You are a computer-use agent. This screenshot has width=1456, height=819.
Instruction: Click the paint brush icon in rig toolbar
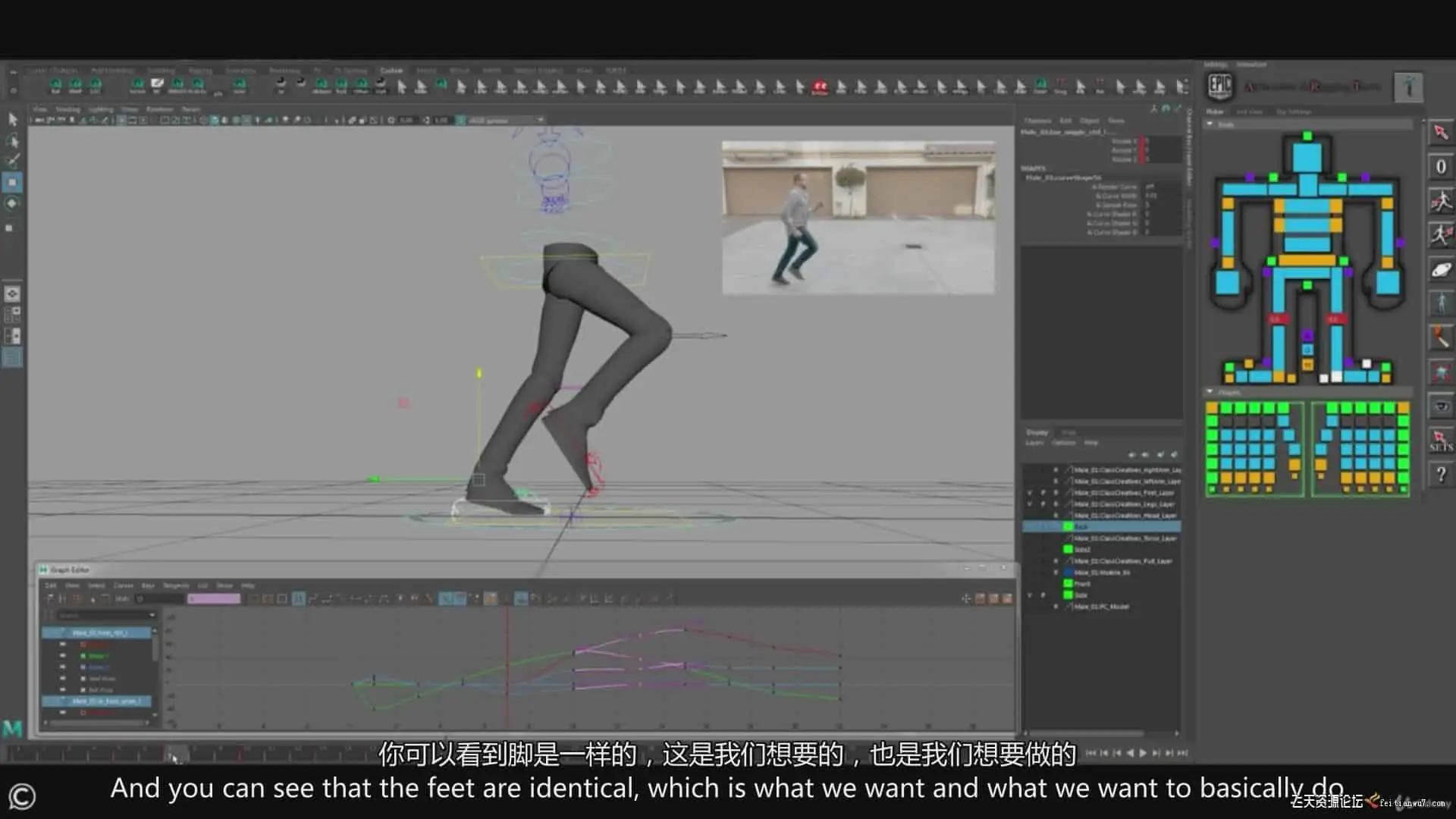click(x=1441, y=337)
